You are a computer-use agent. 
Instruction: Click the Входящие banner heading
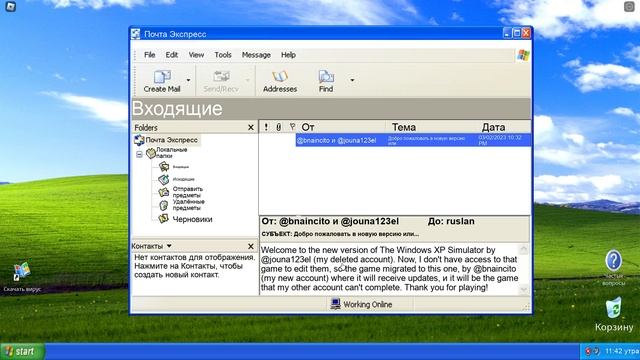[x=177, y=109]
